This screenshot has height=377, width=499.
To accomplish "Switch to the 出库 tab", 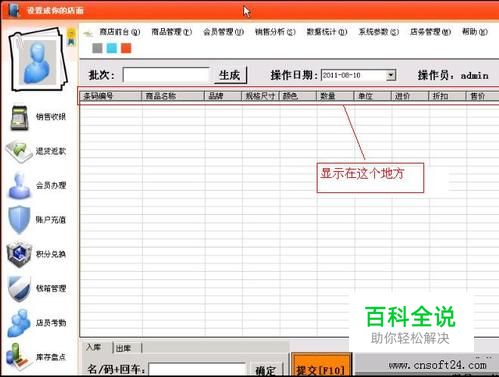I will (127, 348).
